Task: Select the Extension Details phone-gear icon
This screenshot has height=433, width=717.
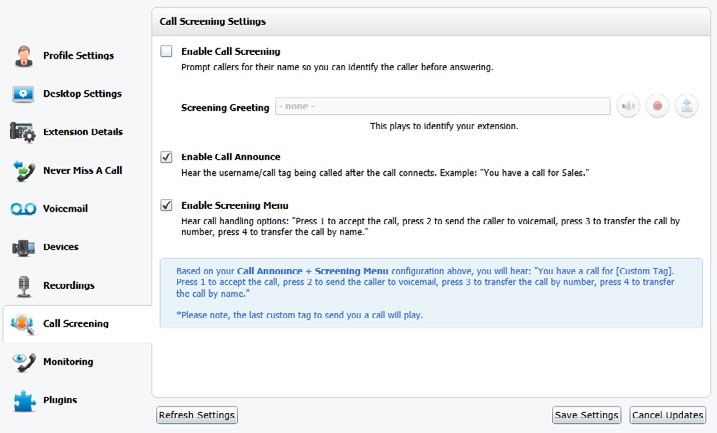Action: point(22,132)
